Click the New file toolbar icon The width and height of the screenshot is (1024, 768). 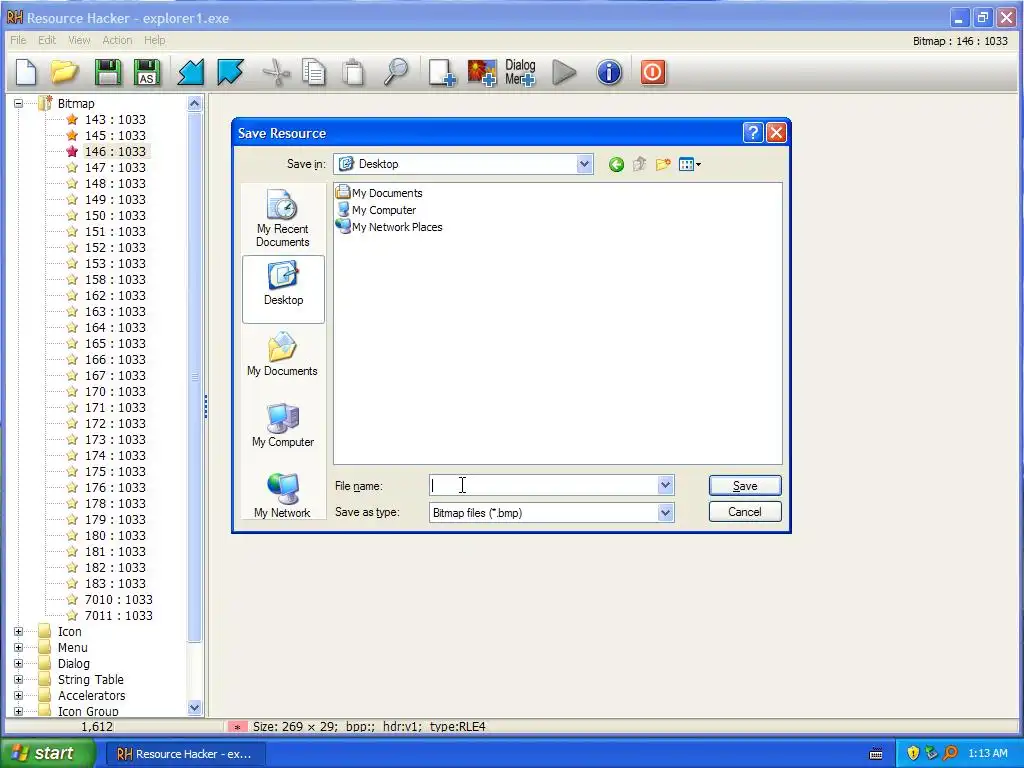[26, 72]
